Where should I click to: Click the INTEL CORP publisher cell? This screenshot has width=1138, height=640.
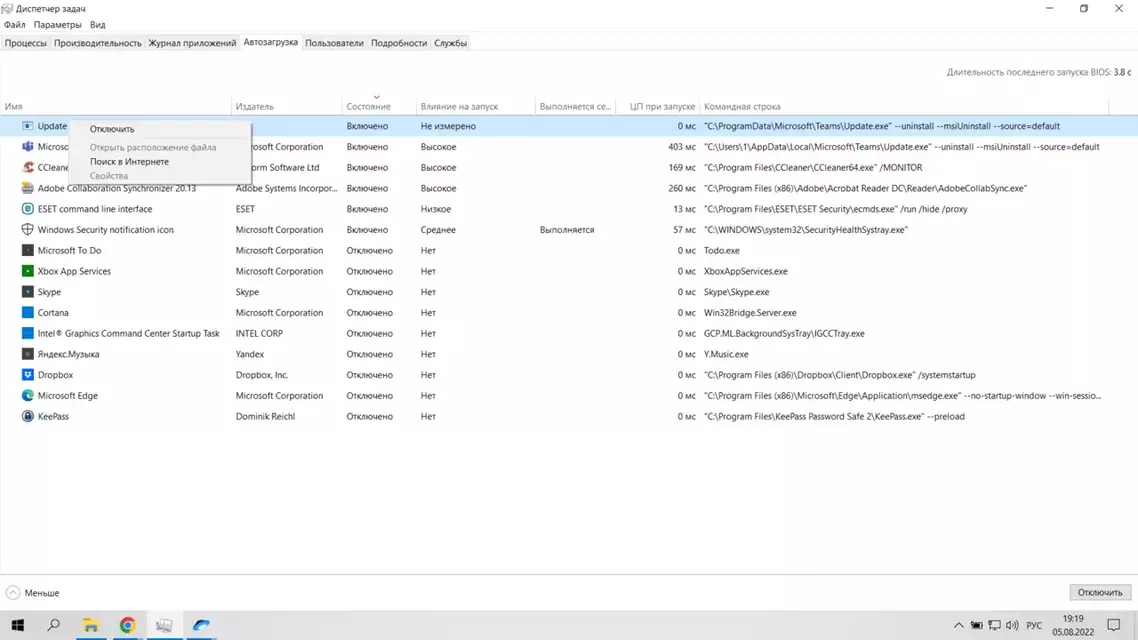click(x=259, y=334)
